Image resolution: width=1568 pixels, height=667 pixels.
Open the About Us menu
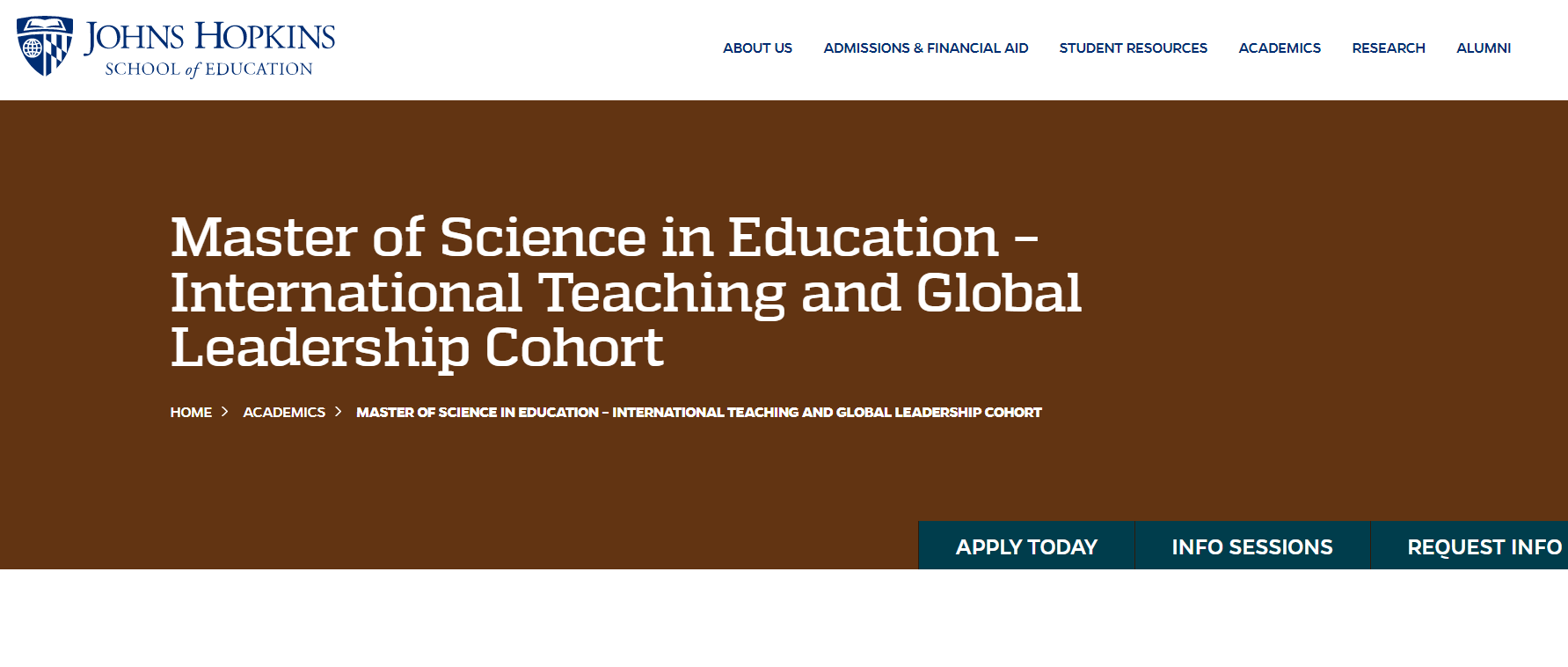(x=757, y=48)
